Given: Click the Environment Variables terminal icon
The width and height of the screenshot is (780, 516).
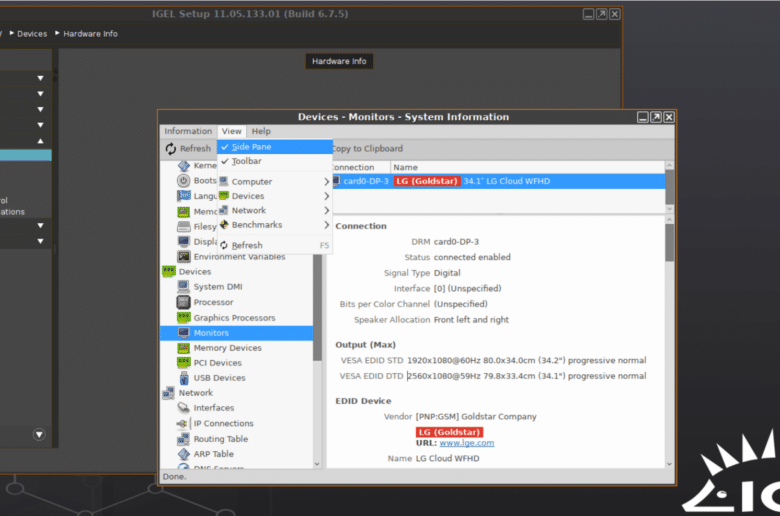Looking at the screenshot, I should coord(184,257).
